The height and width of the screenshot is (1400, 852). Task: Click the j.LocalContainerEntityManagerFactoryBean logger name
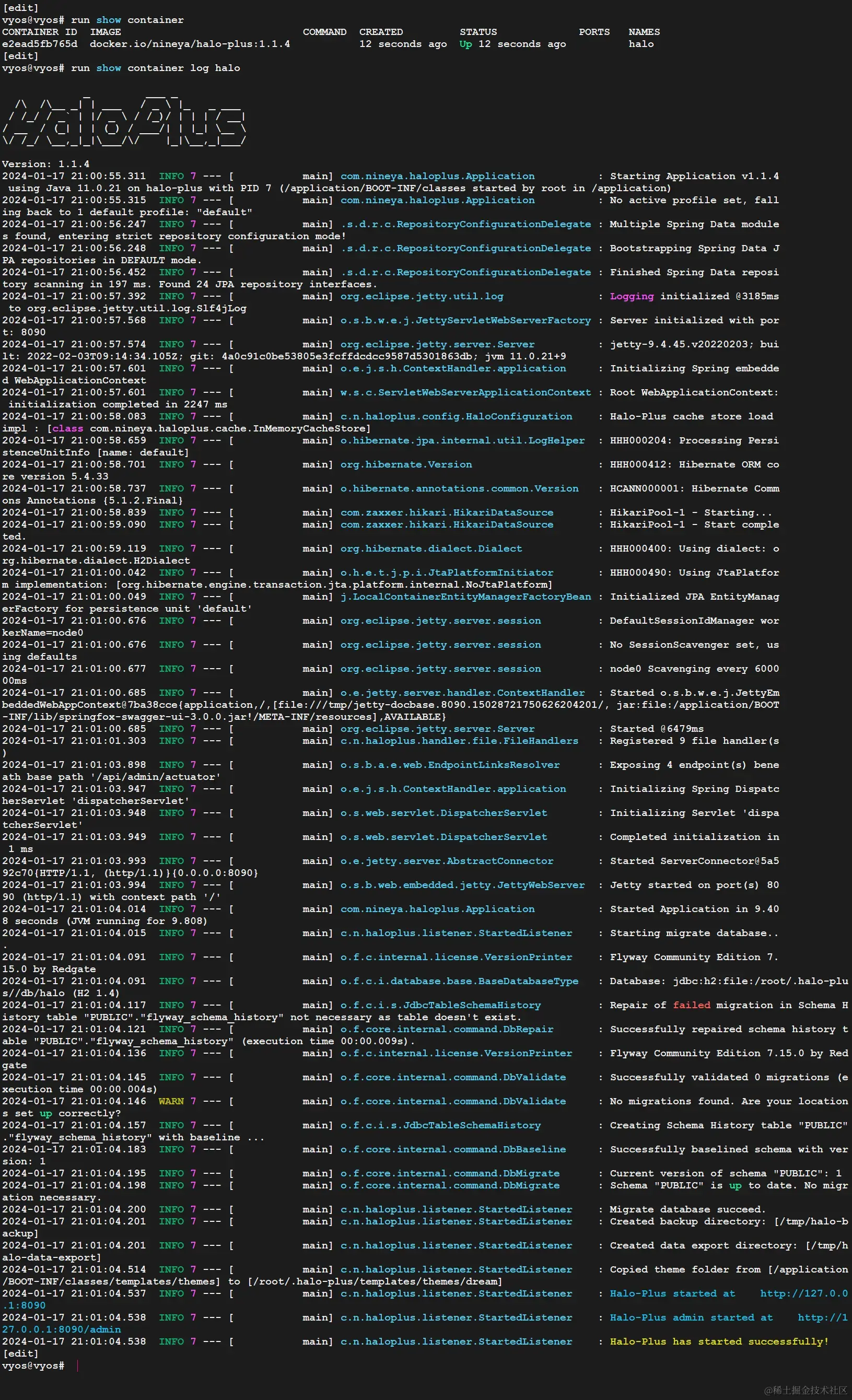[x=466, y=596]
